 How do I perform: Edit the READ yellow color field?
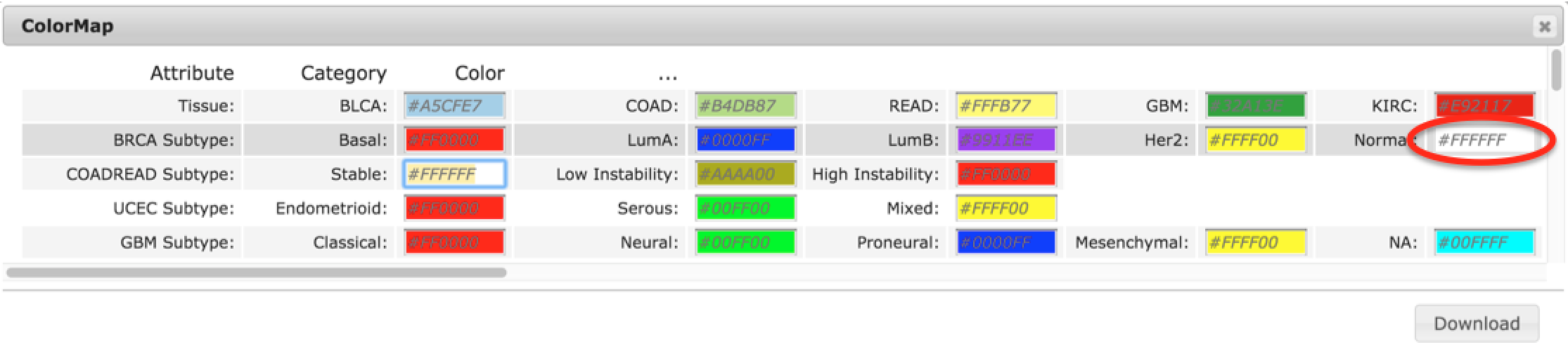point(1005,106)
